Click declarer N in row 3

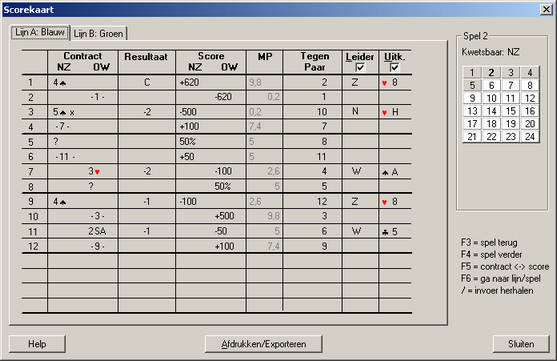point(355,111)
